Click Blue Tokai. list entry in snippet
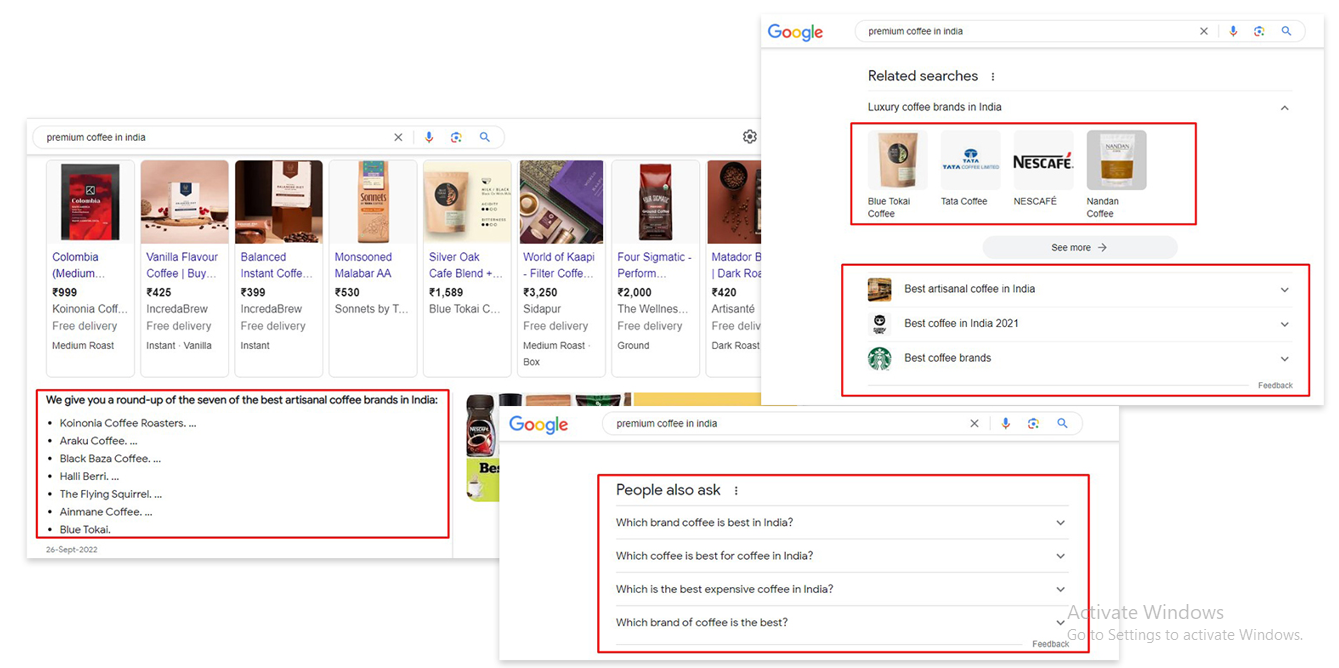Image resolution: width=1339 pixels, height=668 pixels. point(85,530)
